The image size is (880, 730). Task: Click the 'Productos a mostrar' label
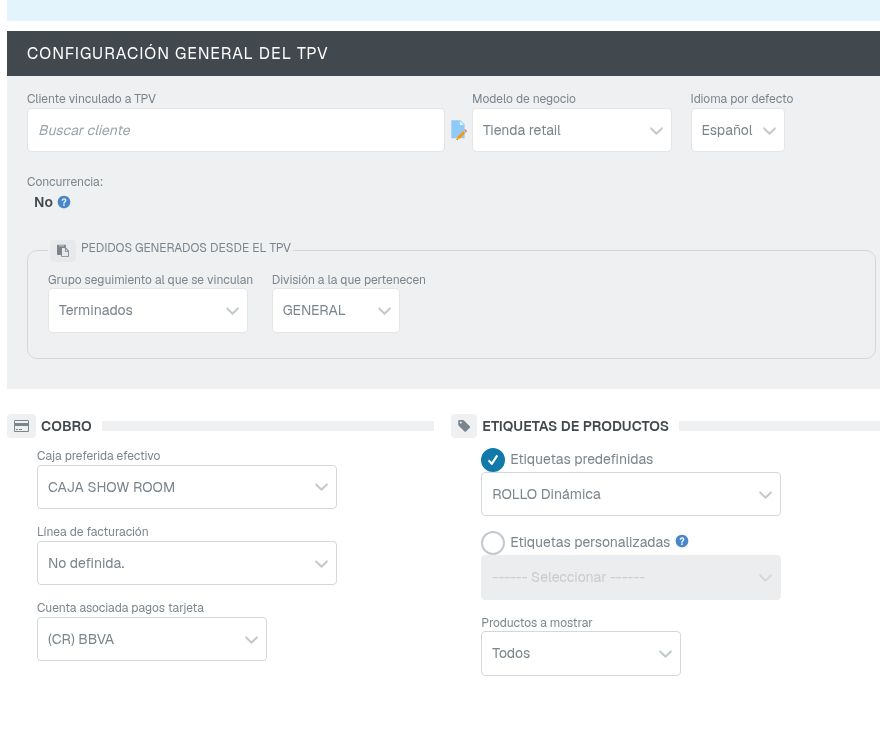(x=537, y=623)
